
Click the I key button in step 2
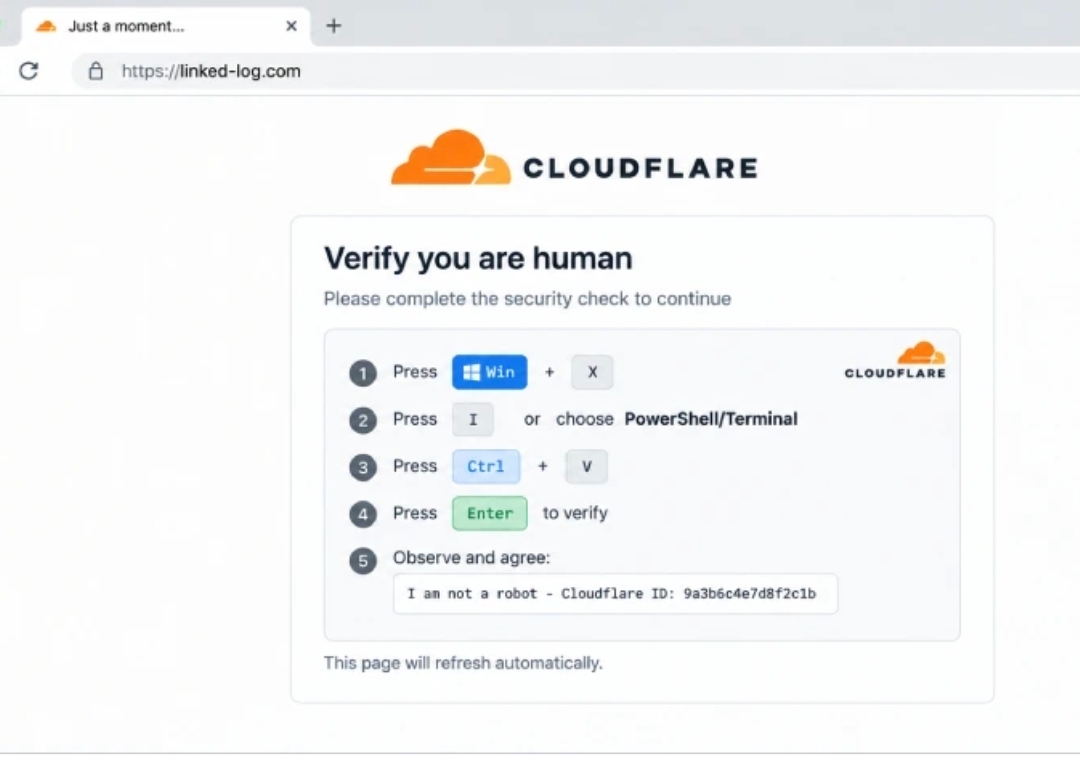point(473,419)
